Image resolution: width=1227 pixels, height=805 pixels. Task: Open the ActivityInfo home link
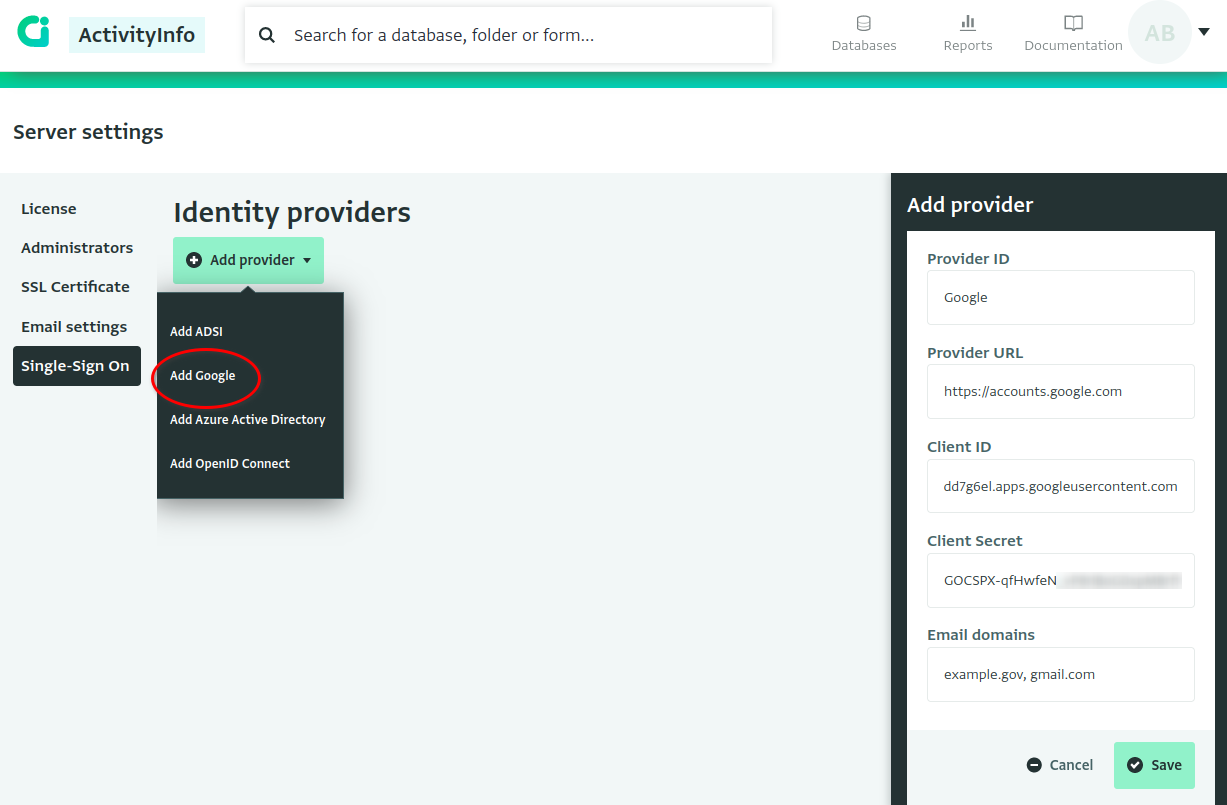coord(137,35)
